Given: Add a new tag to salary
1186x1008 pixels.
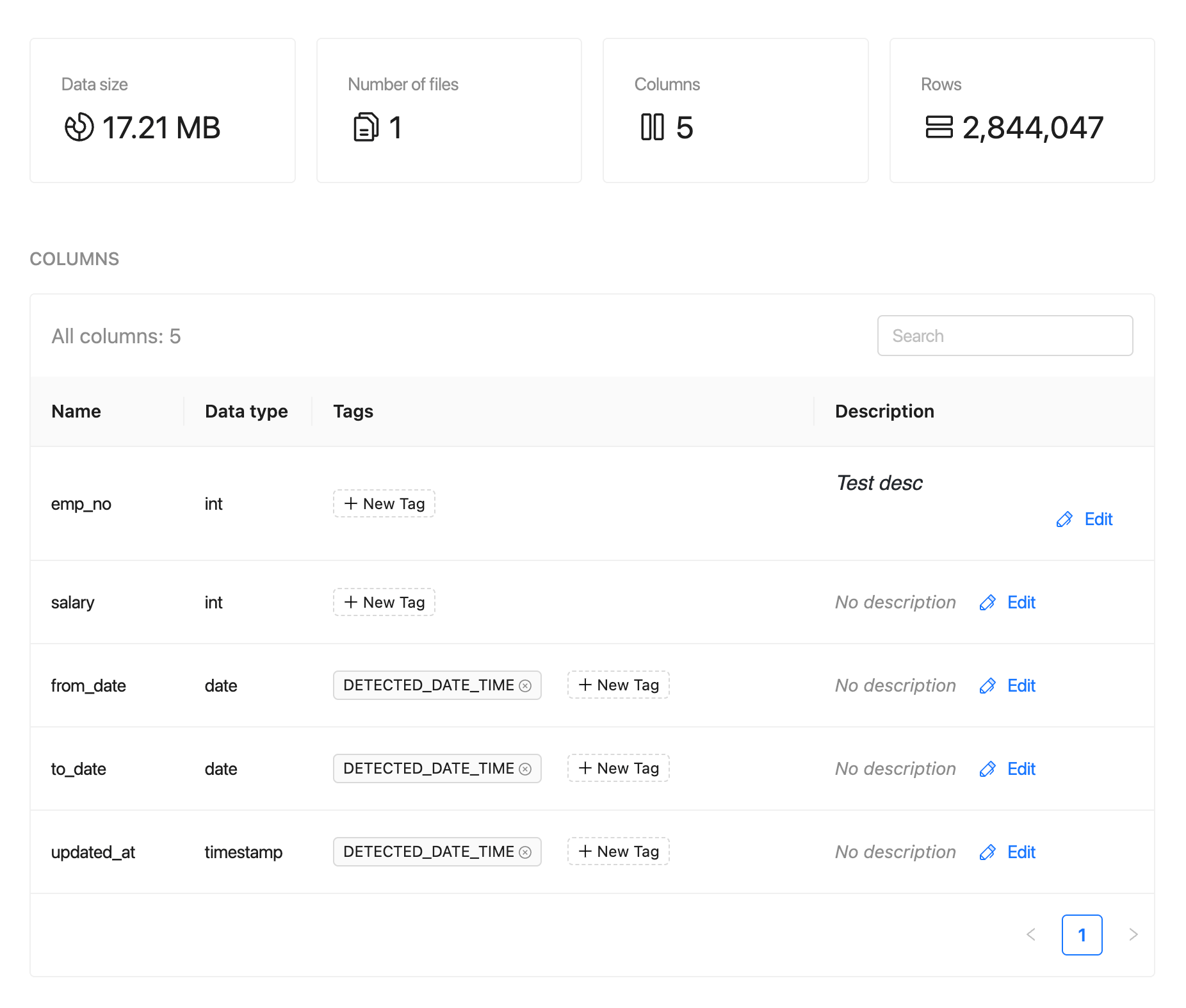Looking at the screenshot, I should (384, 603).
